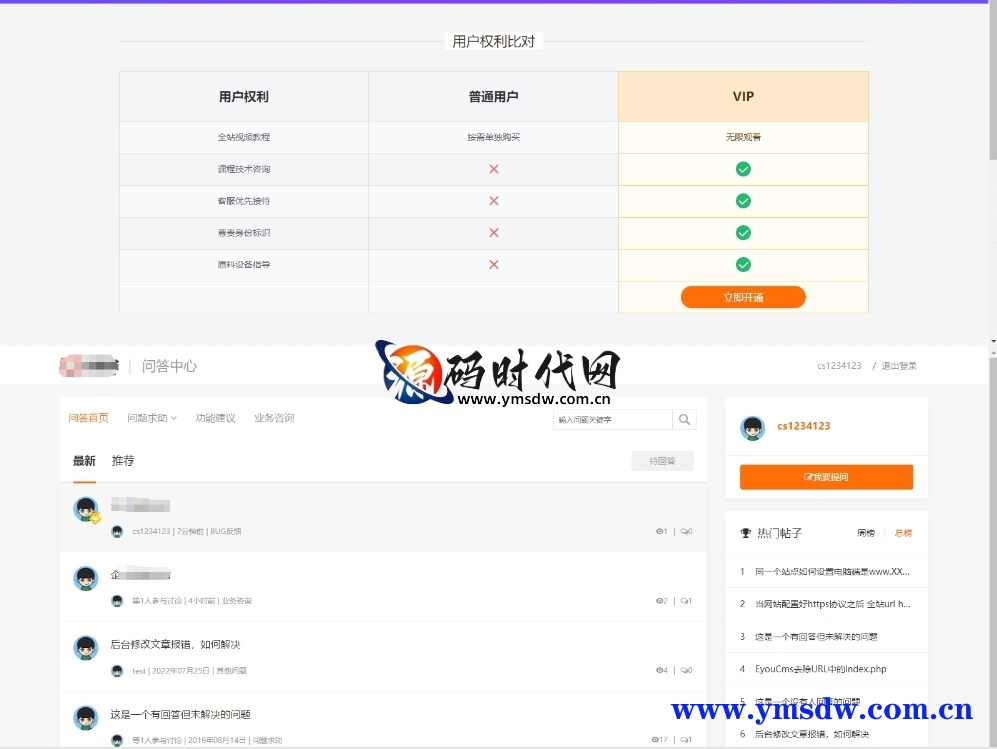Open the 功能建议 nav item

(215, 418)
